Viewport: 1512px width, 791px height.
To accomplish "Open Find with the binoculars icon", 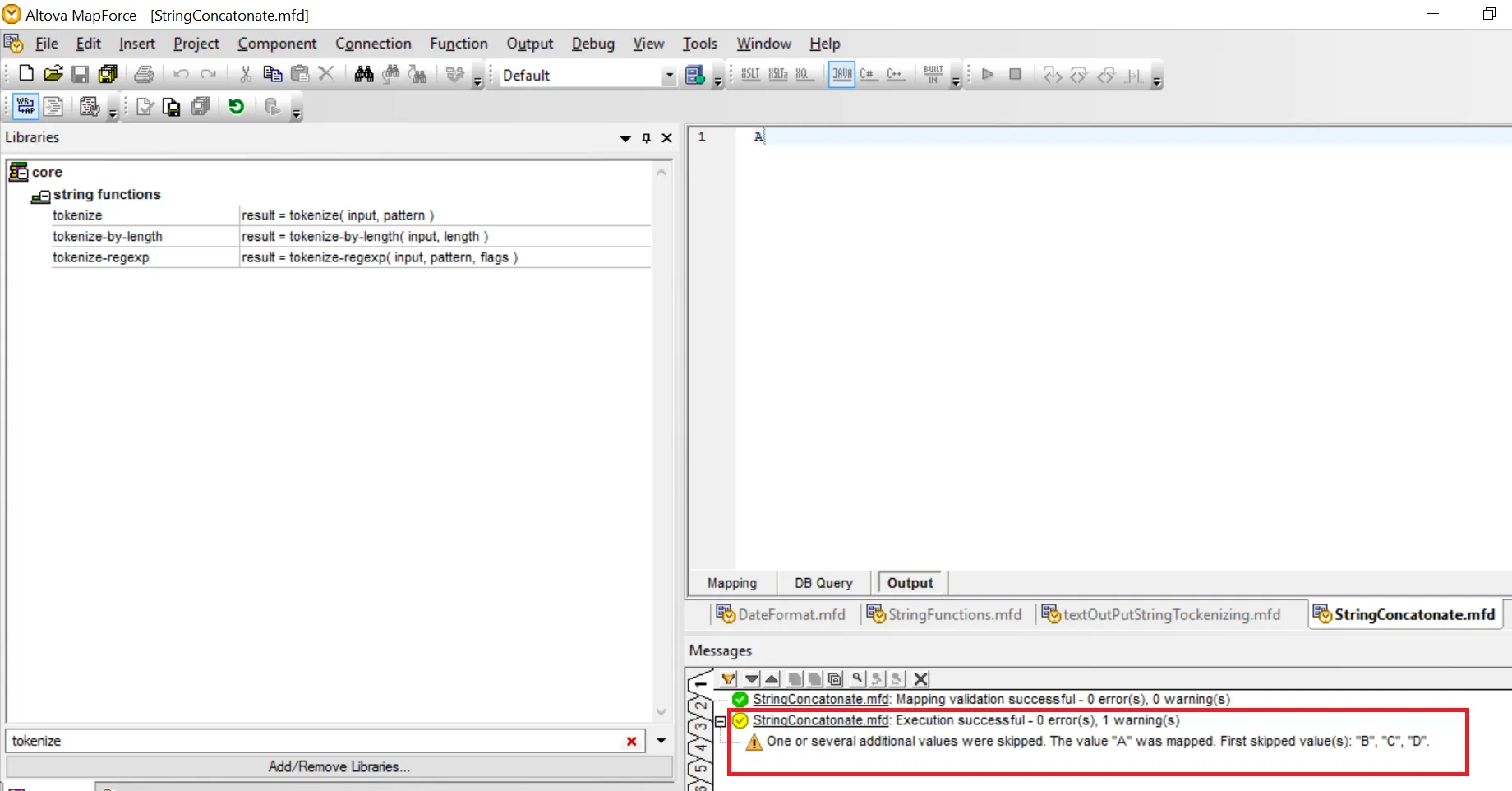I will 364,74.
